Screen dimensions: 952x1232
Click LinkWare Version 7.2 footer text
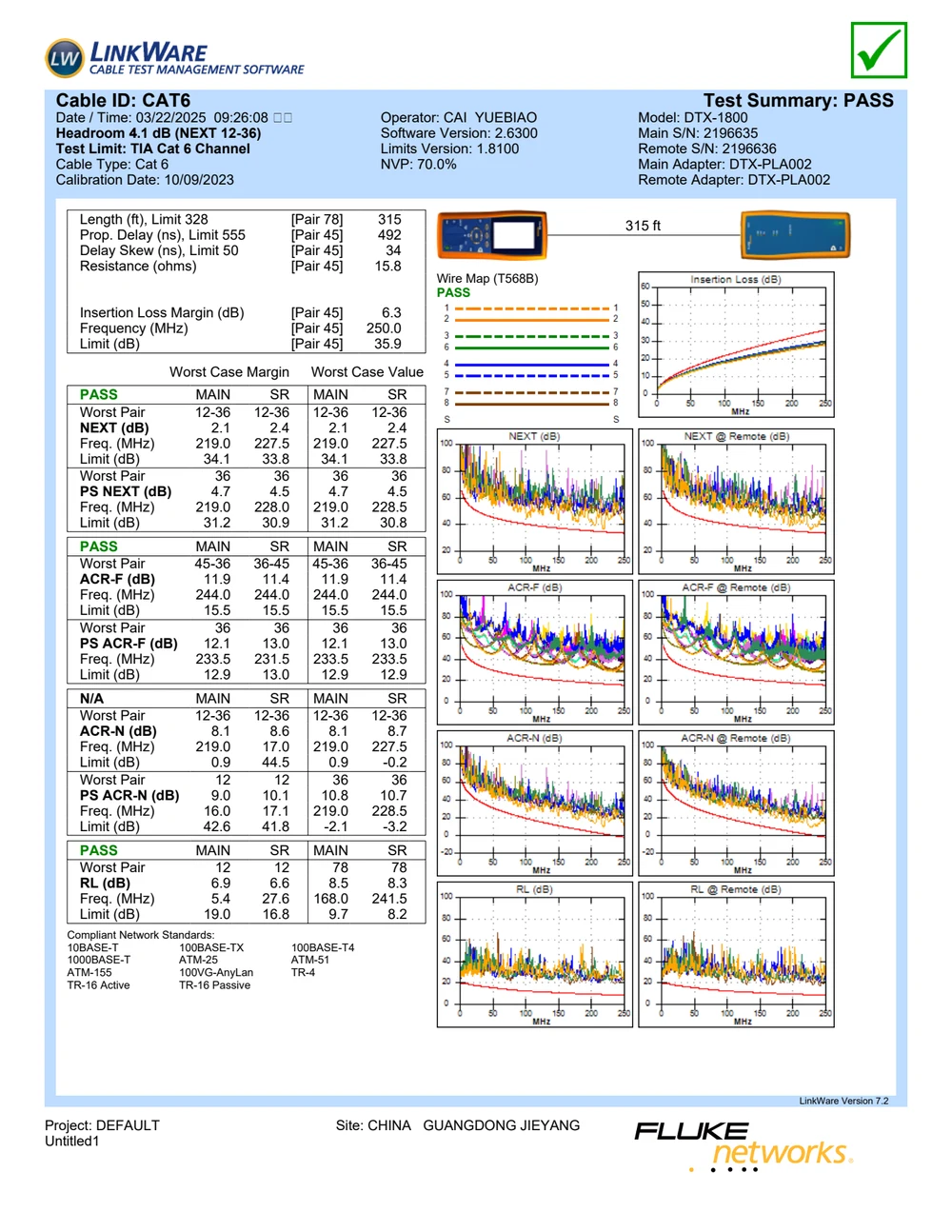coord(843,1101)
